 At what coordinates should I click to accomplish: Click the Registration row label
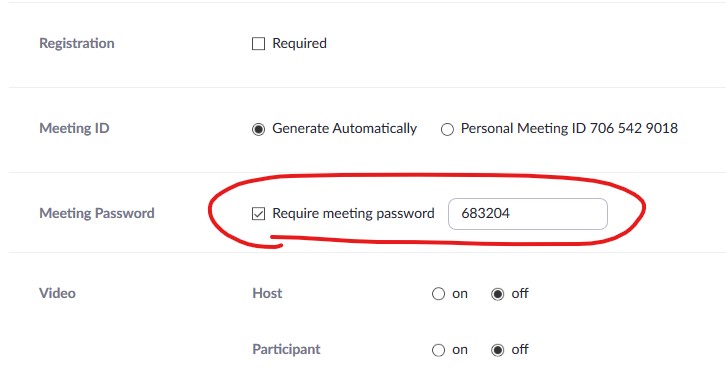click(x=77, y=43)
